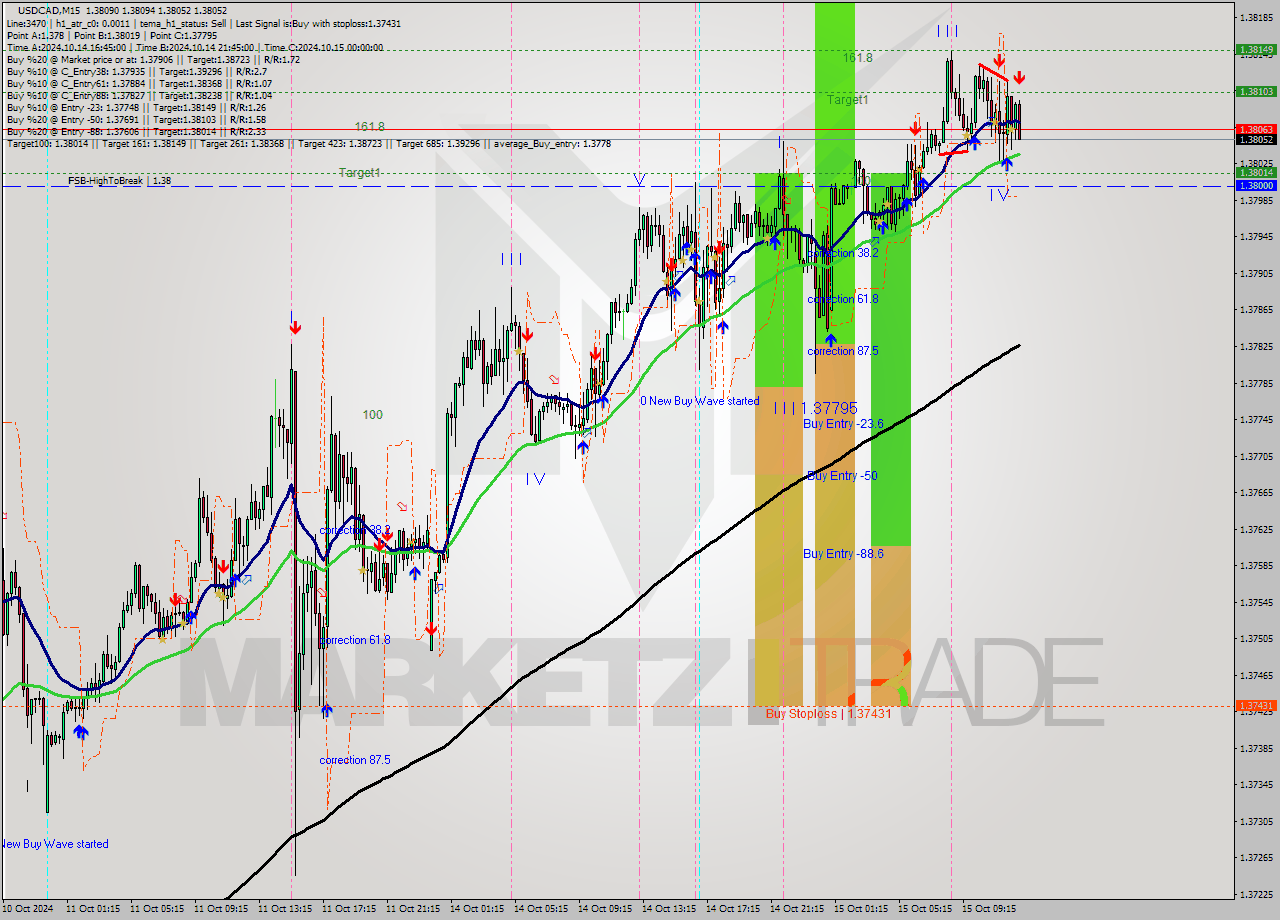Select the '0 New Buy Wave started' label
The width and height of the screenshot is (1280, 920).
[699, 401]
